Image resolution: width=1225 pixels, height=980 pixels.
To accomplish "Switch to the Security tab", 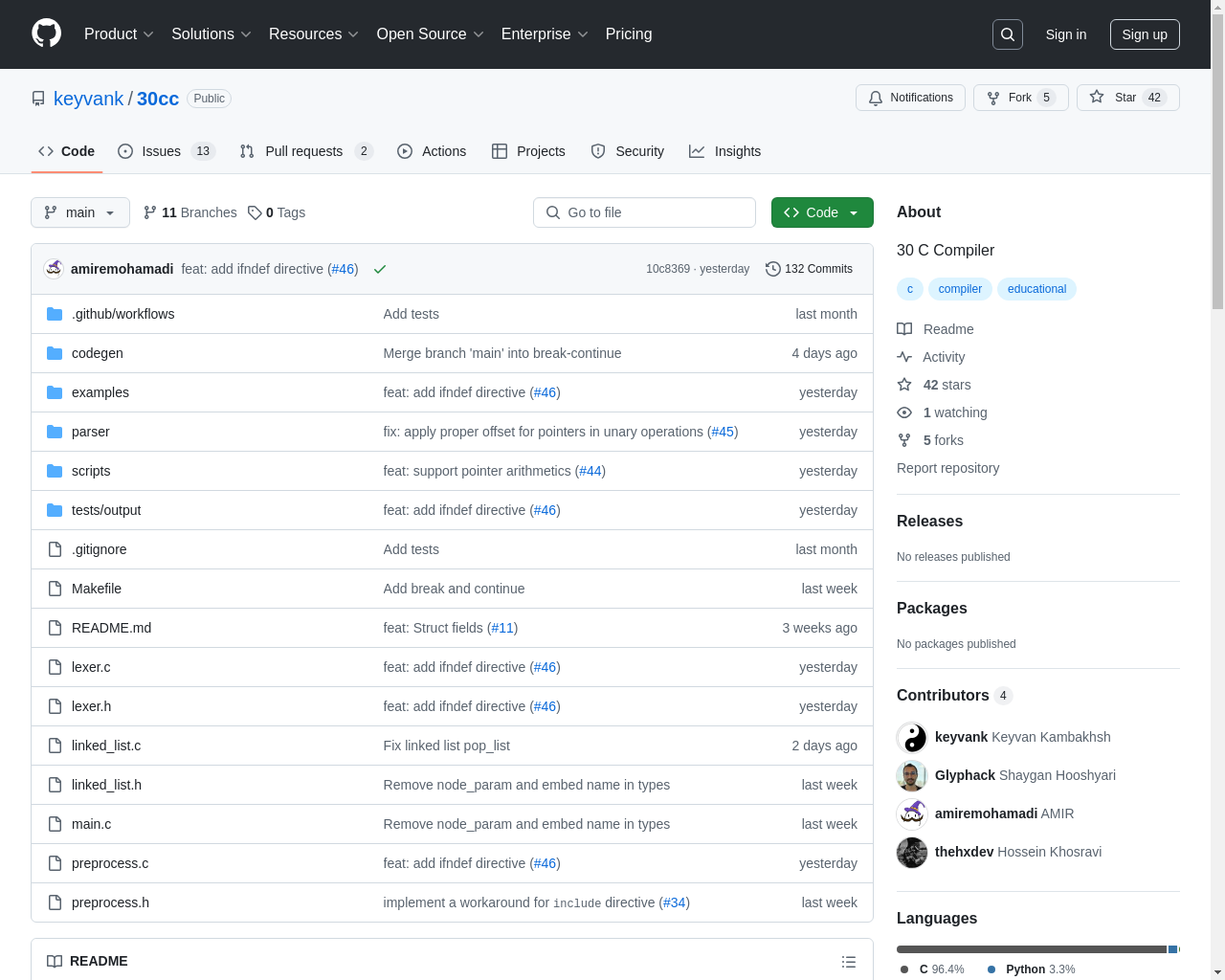I will point(627,151).
